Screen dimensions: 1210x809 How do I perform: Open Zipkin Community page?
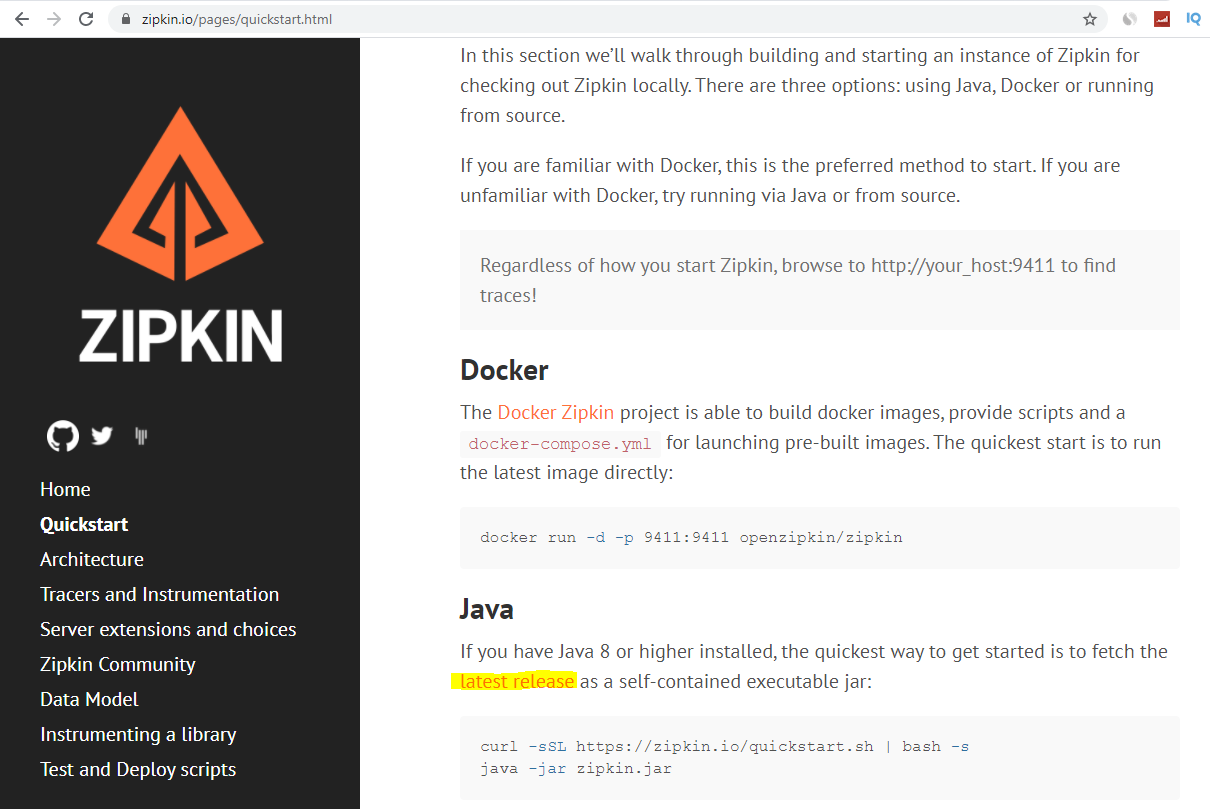click(x=118, y=664)
